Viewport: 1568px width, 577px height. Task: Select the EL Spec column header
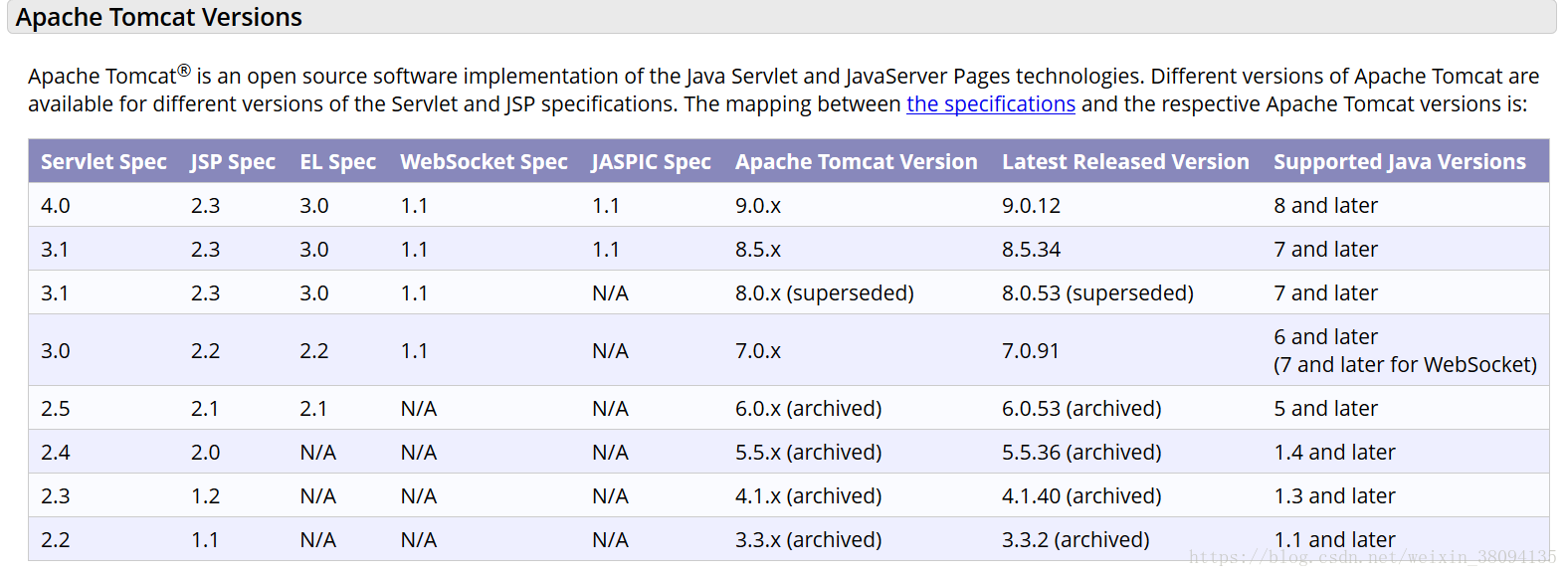click(x=338, y=162)
